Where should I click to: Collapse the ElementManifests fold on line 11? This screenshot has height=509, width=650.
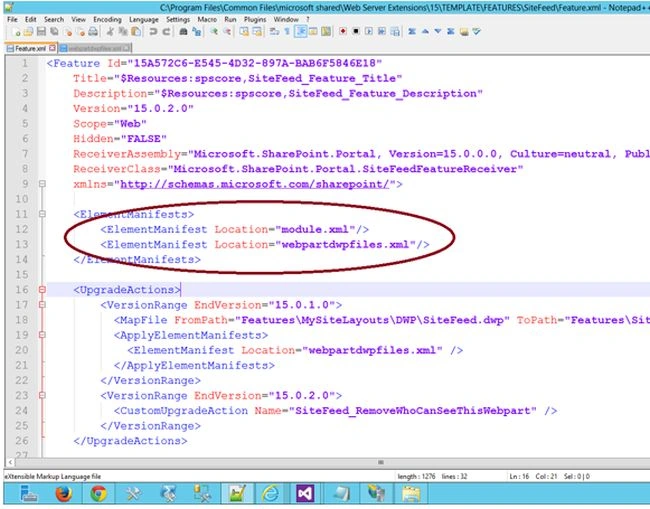tap(42, 214)
